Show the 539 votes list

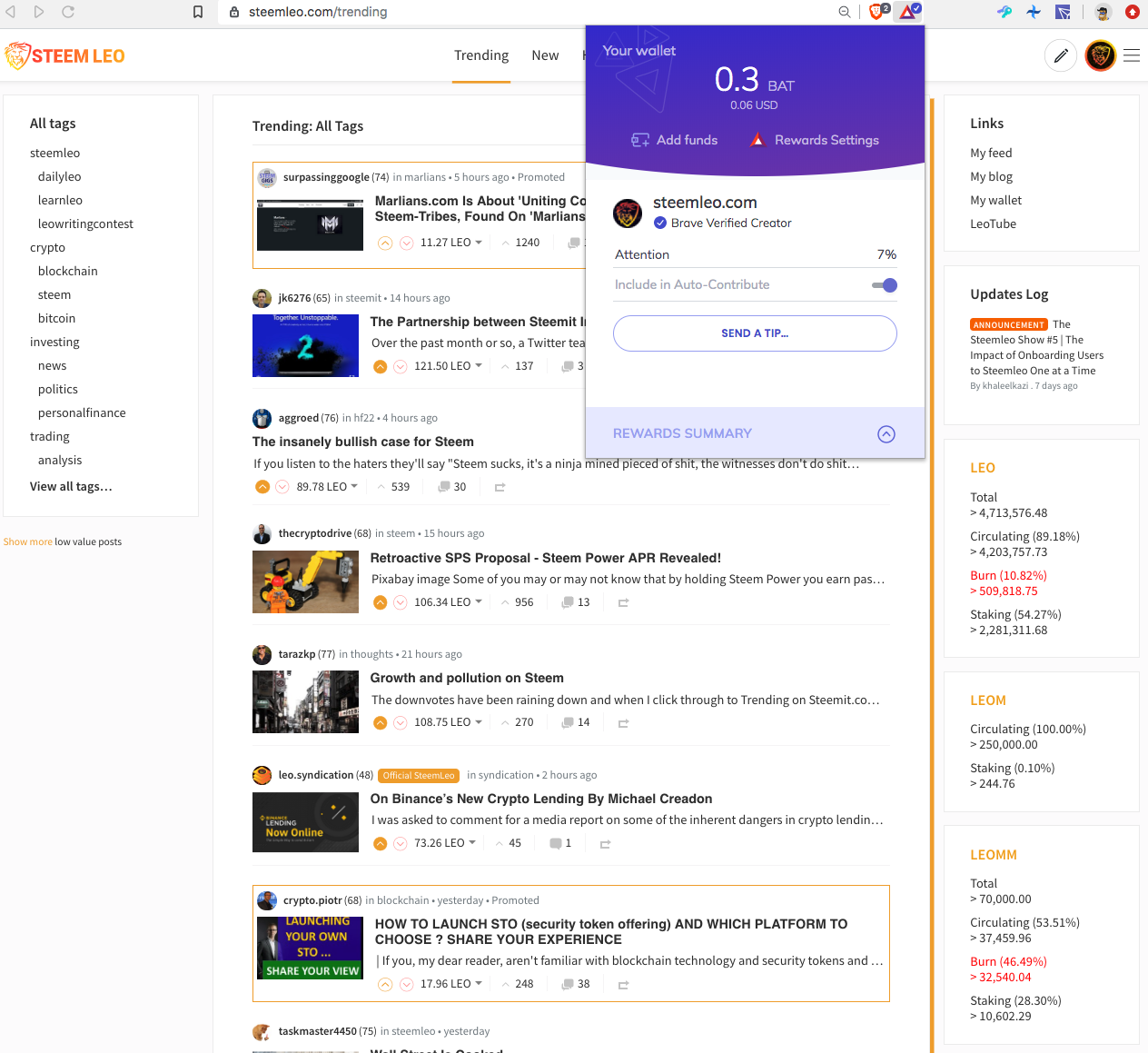pyautogui.click(x=400, y=487)
